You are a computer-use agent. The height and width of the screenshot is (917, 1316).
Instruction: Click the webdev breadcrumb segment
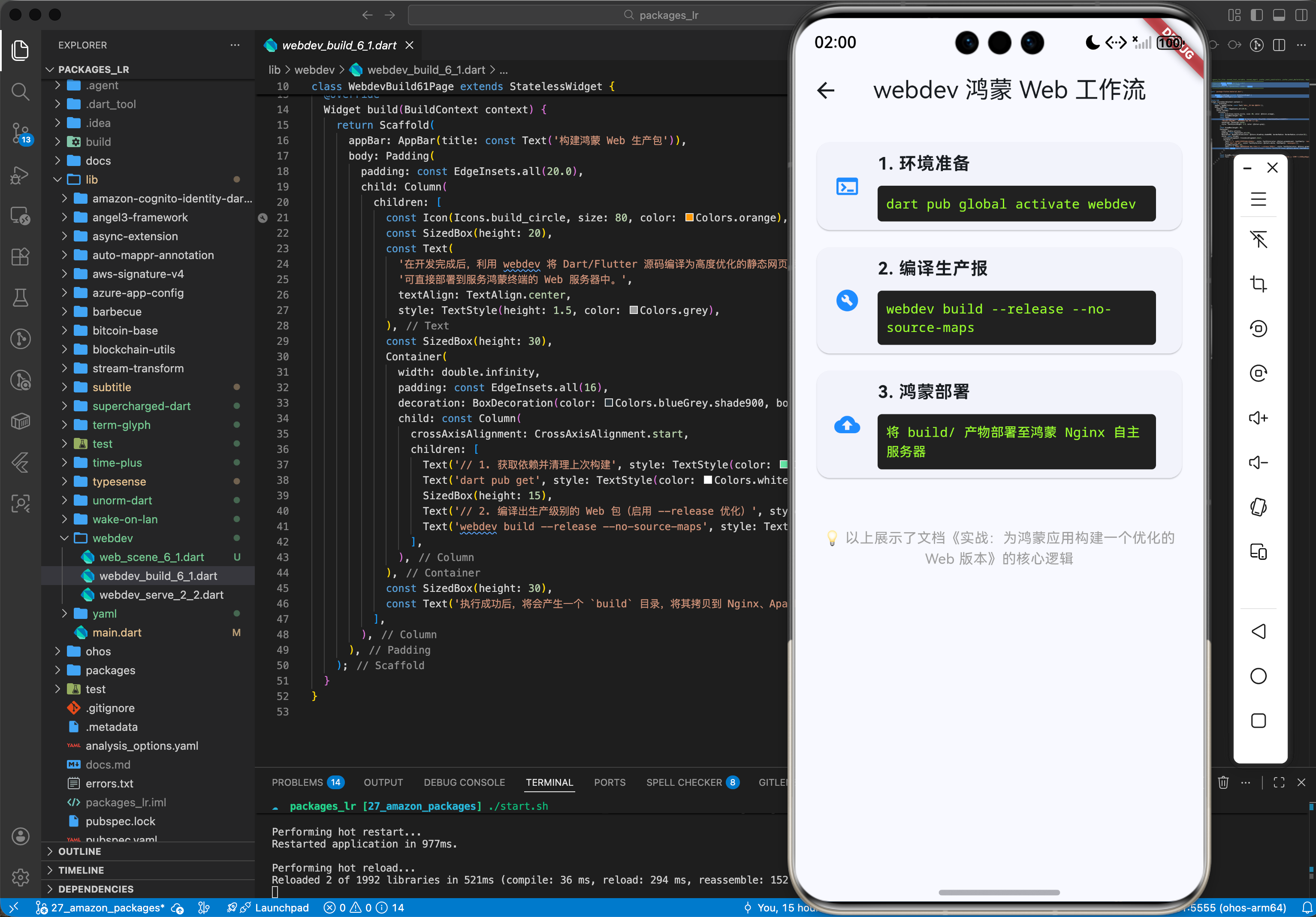(314, 70)
